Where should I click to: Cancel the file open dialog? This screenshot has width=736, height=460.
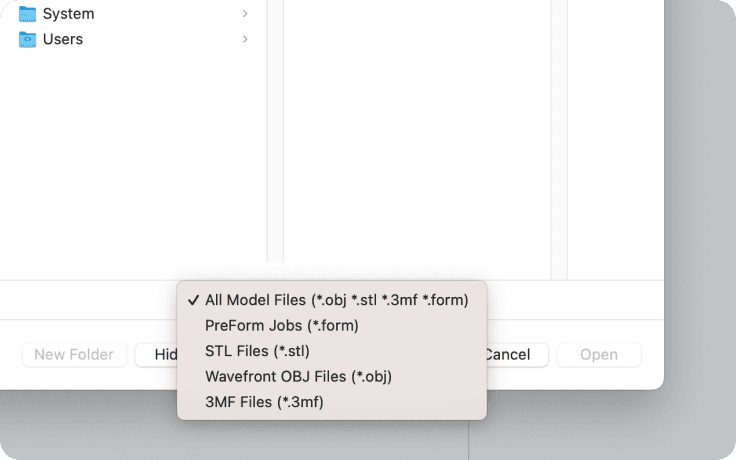[x=517, y=354]
